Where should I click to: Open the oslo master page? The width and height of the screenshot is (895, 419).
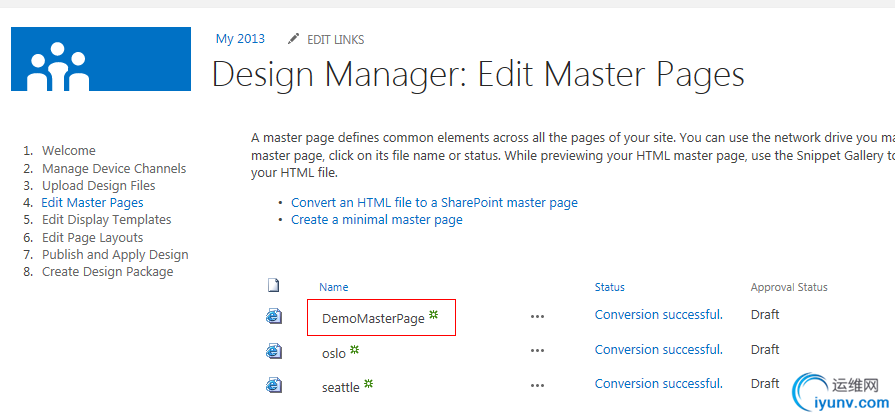334,353
